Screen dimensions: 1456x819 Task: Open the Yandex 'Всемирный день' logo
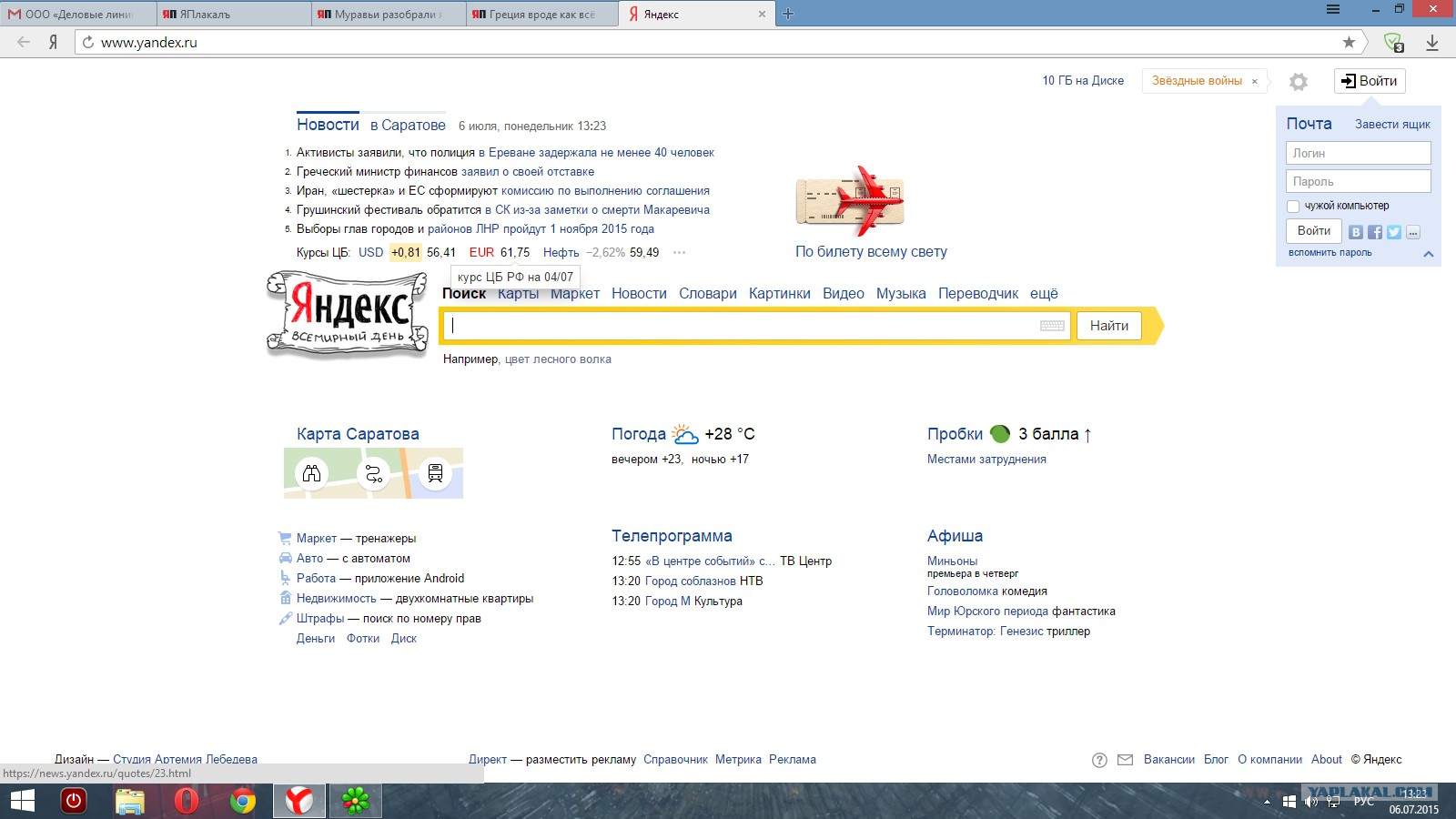tap(348, 313)
